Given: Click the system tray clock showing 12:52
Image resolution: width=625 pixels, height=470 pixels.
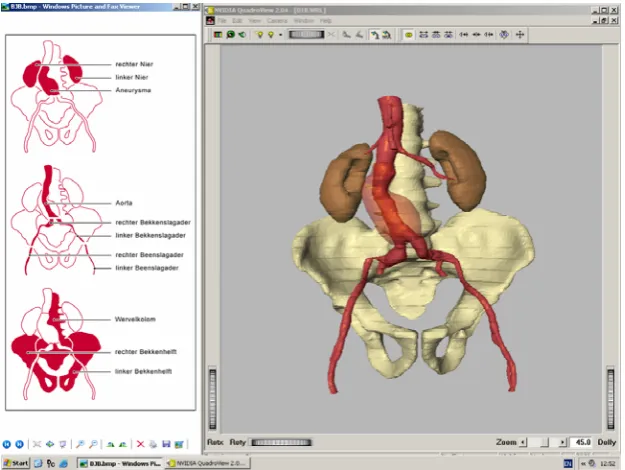Looking at the screenshot, I should pos(607,464).
